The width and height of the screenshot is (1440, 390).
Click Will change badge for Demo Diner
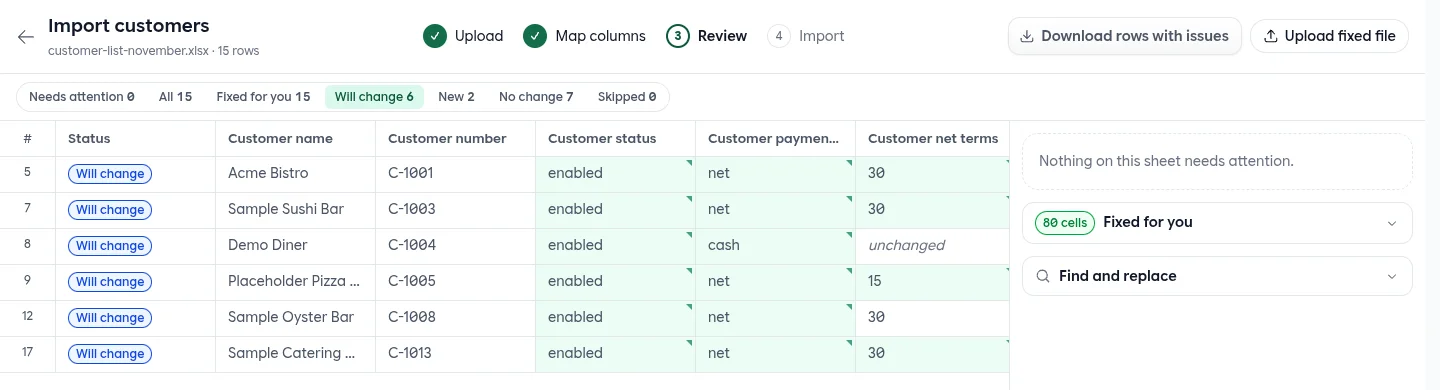pyautogui.click(x=110, y=246)
